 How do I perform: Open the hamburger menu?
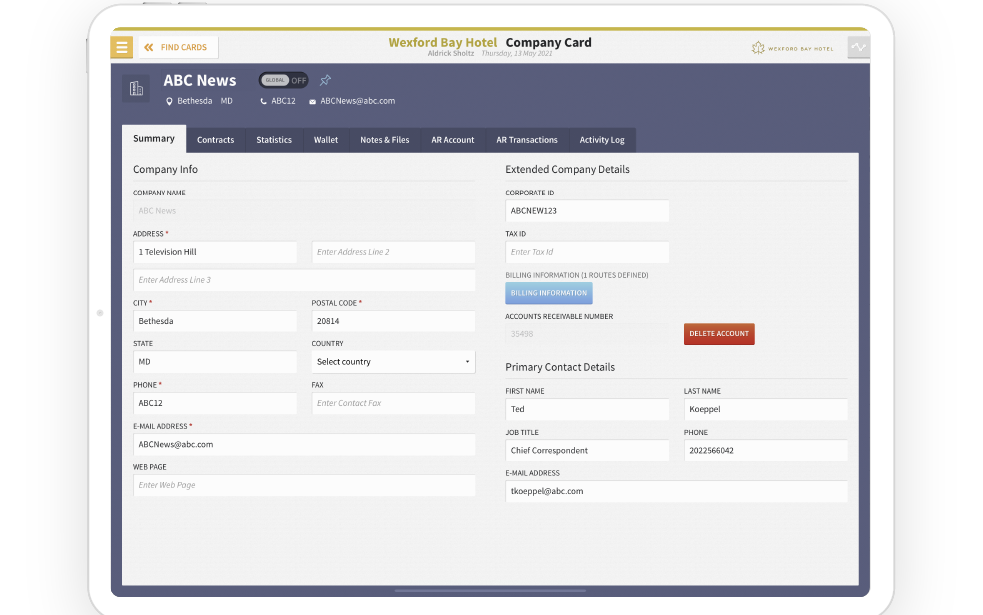tap(122, 47)
